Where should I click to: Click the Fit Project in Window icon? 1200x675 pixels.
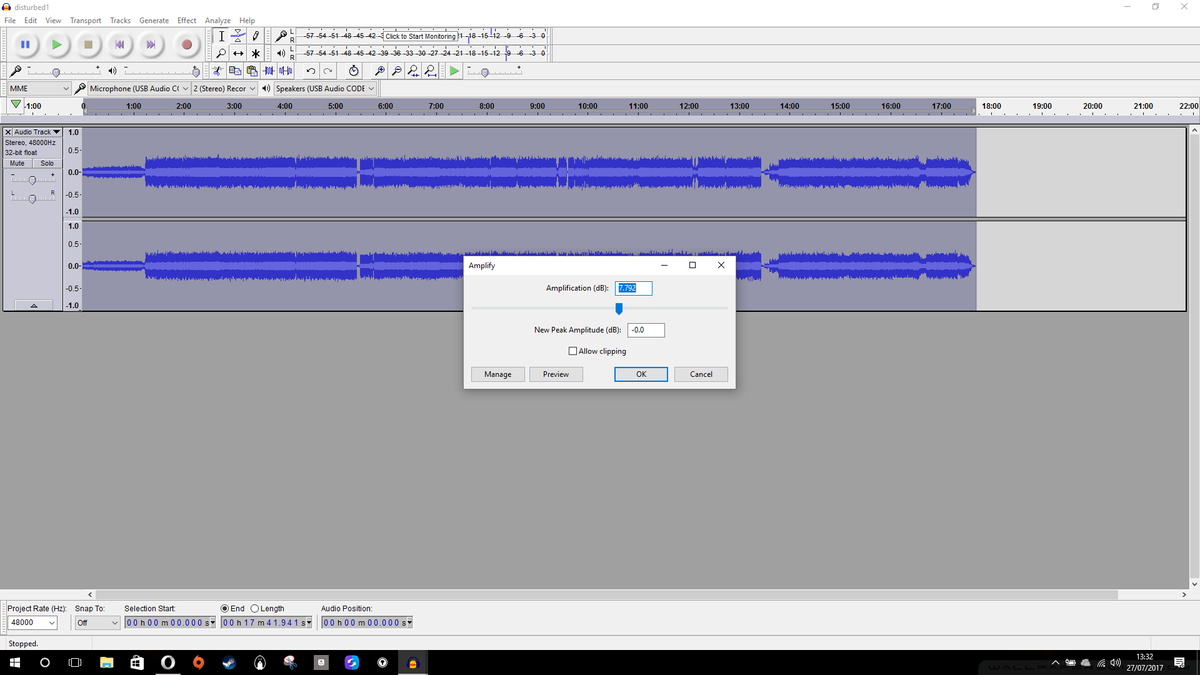click(x=429, y=70)
